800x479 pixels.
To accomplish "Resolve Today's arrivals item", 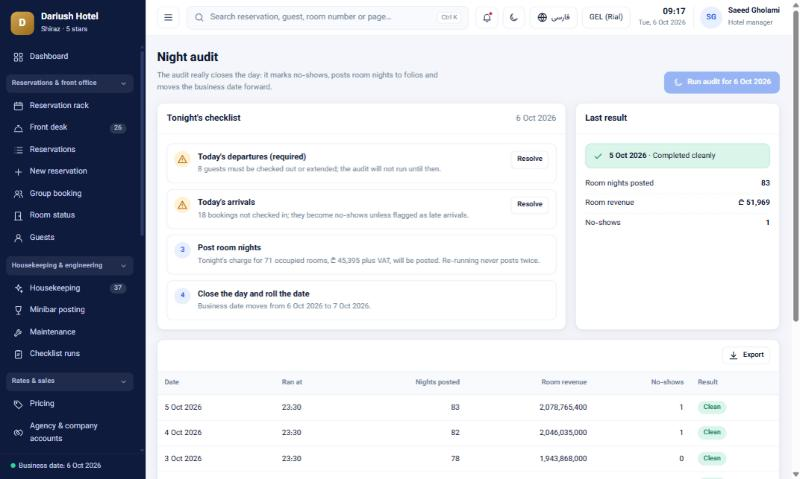I will click(x=530, y=205).
